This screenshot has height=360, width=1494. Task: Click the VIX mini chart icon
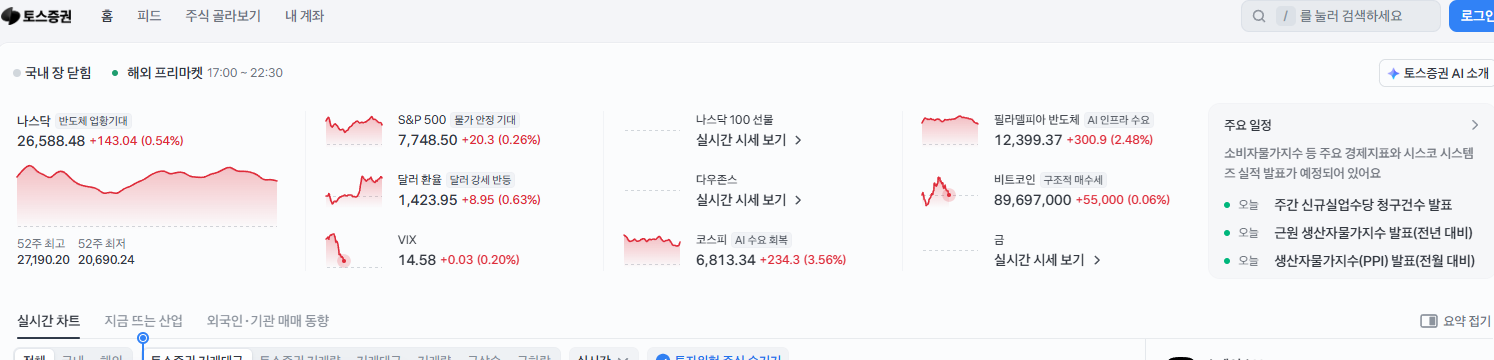354,250
